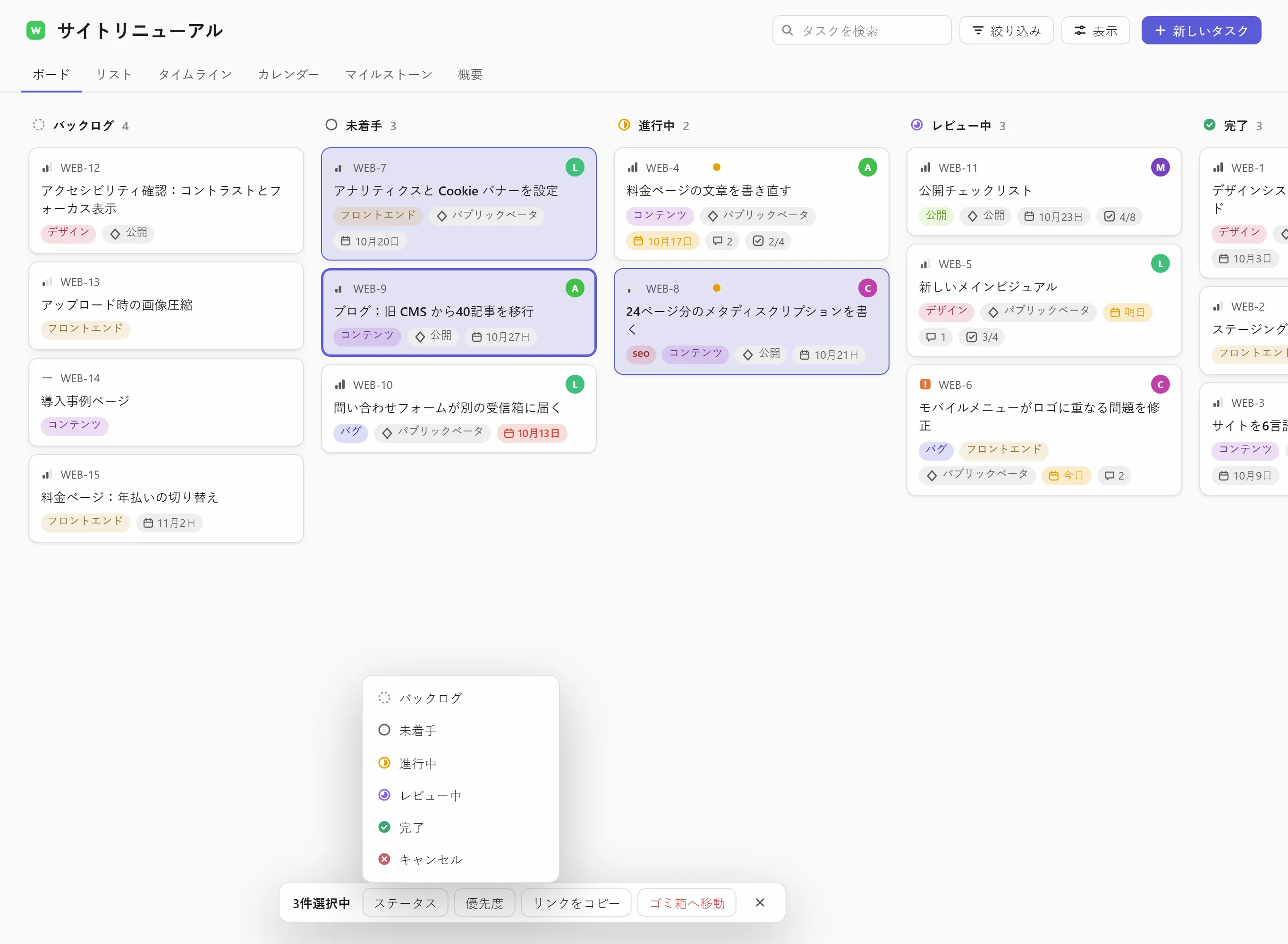Click avatar A on WEB-9 card
This screenshot has height=944, width=1288.
[x=575, y=288]
